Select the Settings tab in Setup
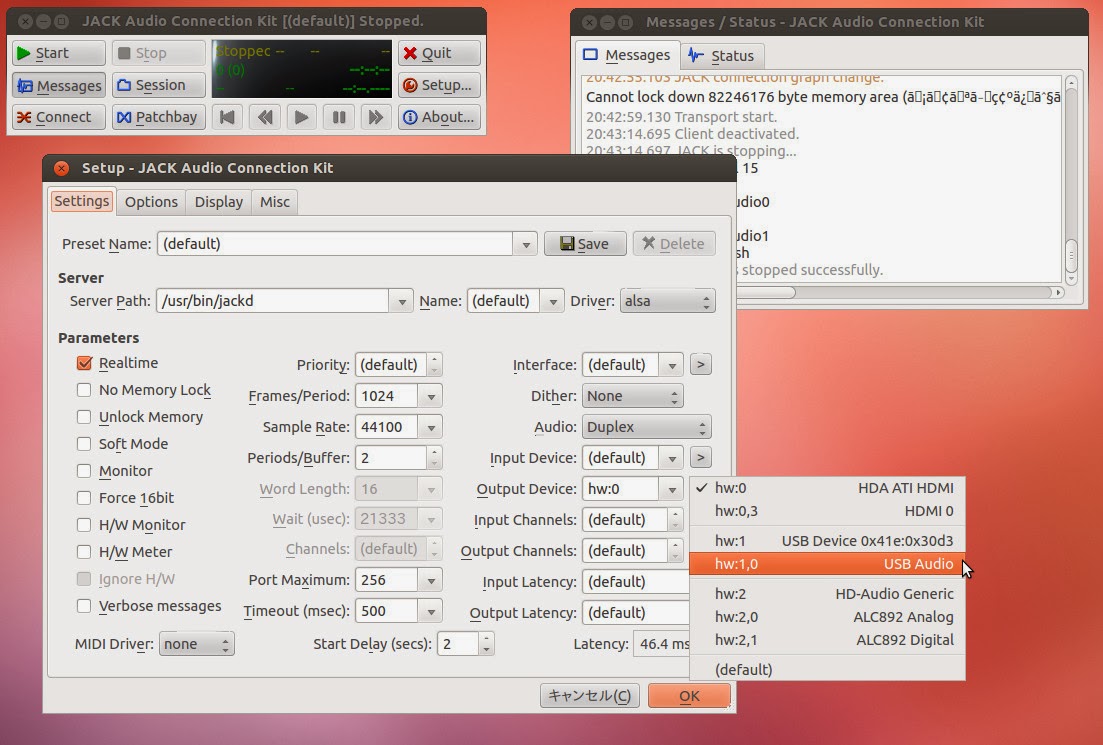 [82, 201]
